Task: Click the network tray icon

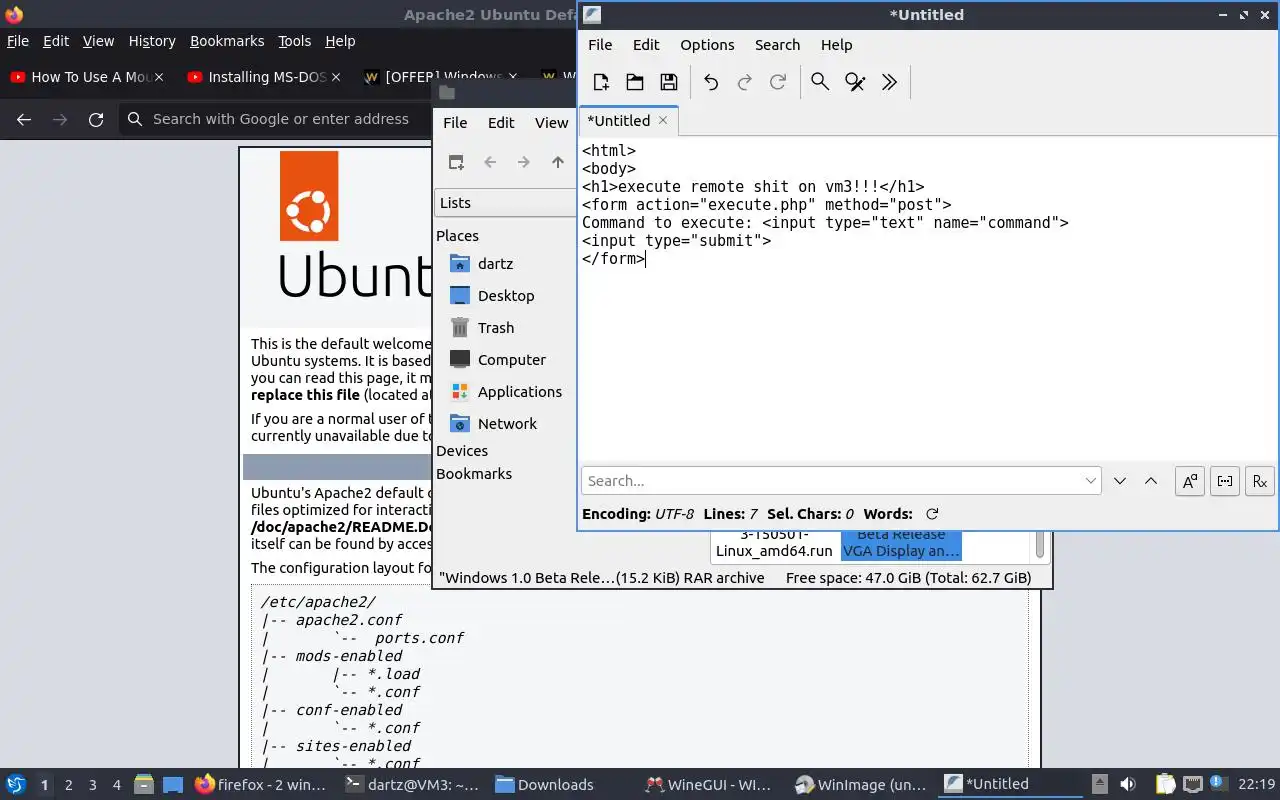Action: [x=1192, y=785]
